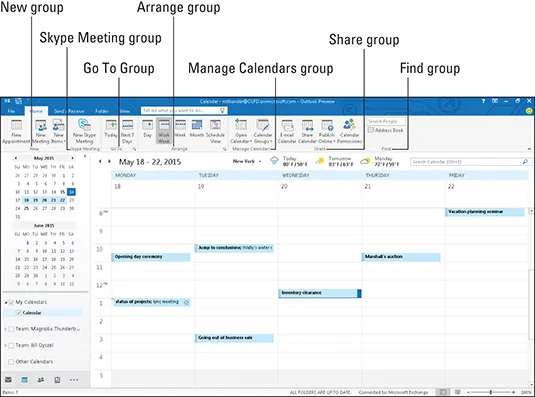
Task: Open the File tab
Action: pos(11,111)
